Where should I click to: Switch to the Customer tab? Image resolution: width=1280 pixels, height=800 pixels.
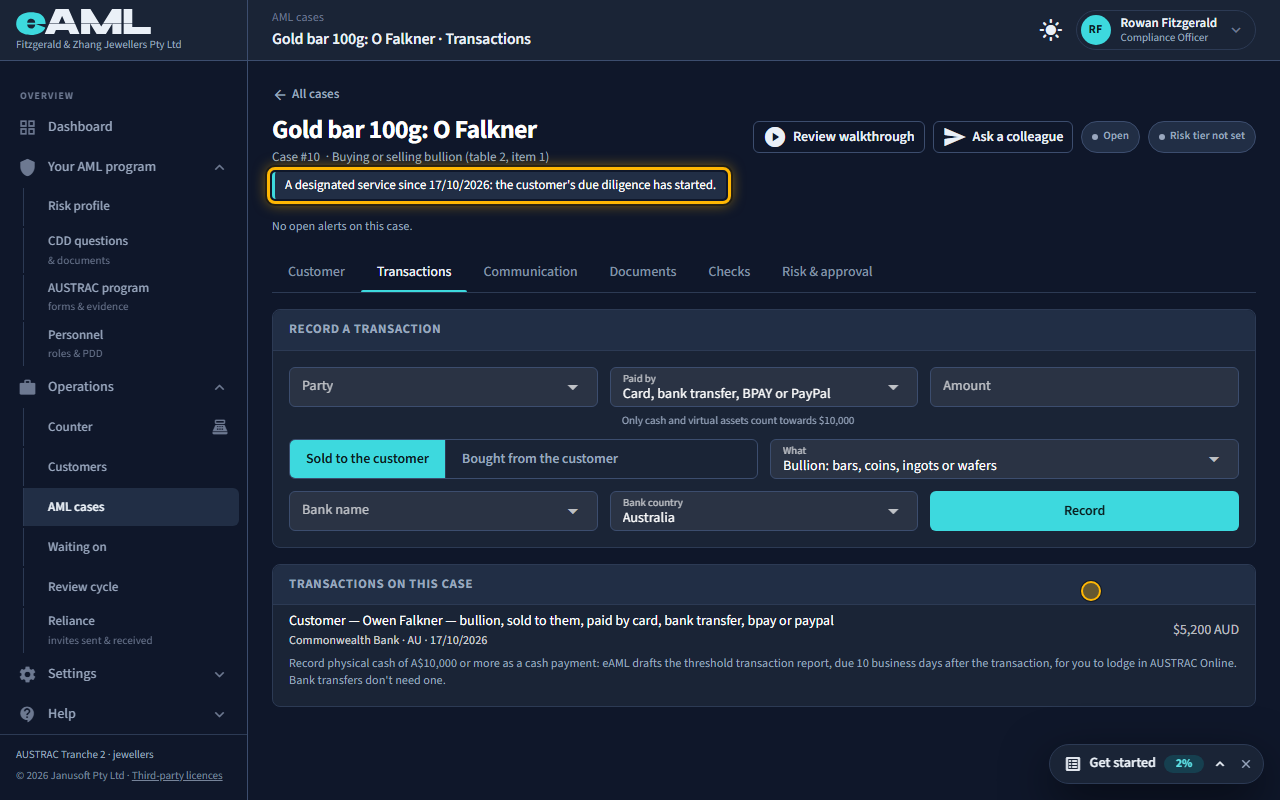[x=316, y=271]
